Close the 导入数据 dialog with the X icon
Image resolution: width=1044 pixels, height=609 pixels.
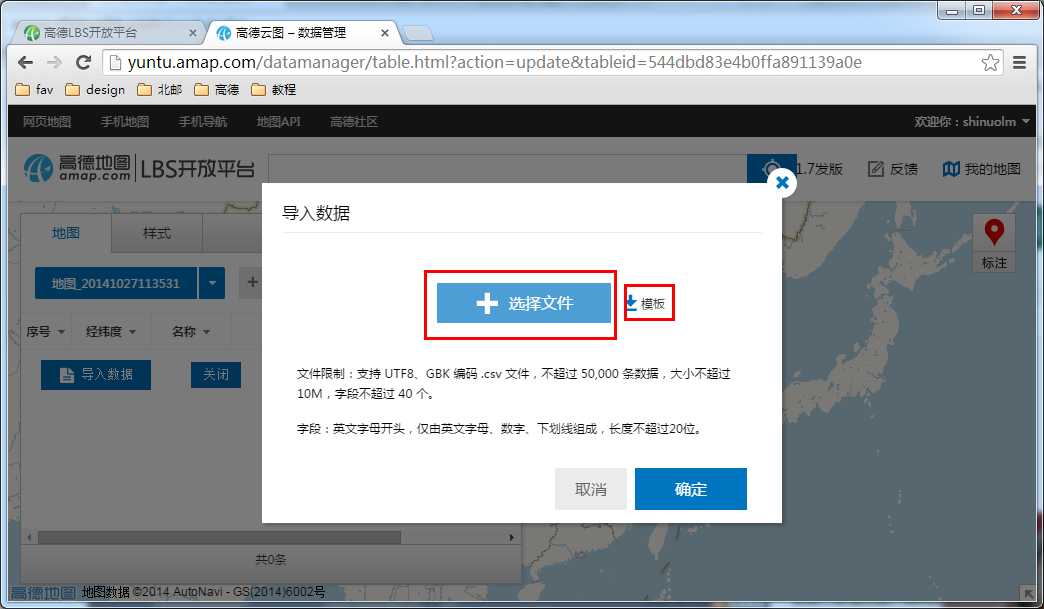click(782, 182)
